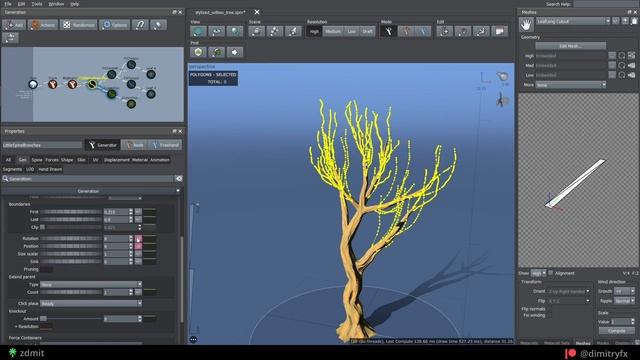Click the Node button in Properties
The height and width of the screenshot is (360, 640).
134,145
